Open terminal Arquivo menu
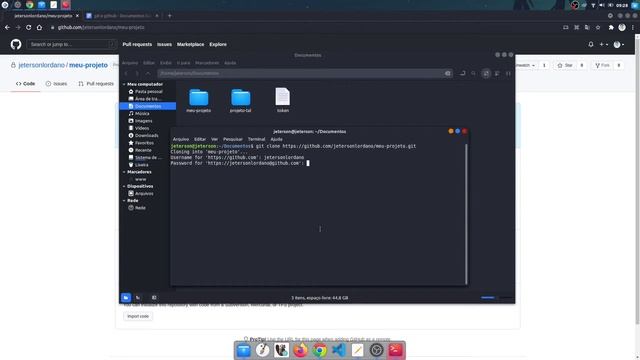The image size is (640, 360). pyautogui.click(x=181, y=139)
